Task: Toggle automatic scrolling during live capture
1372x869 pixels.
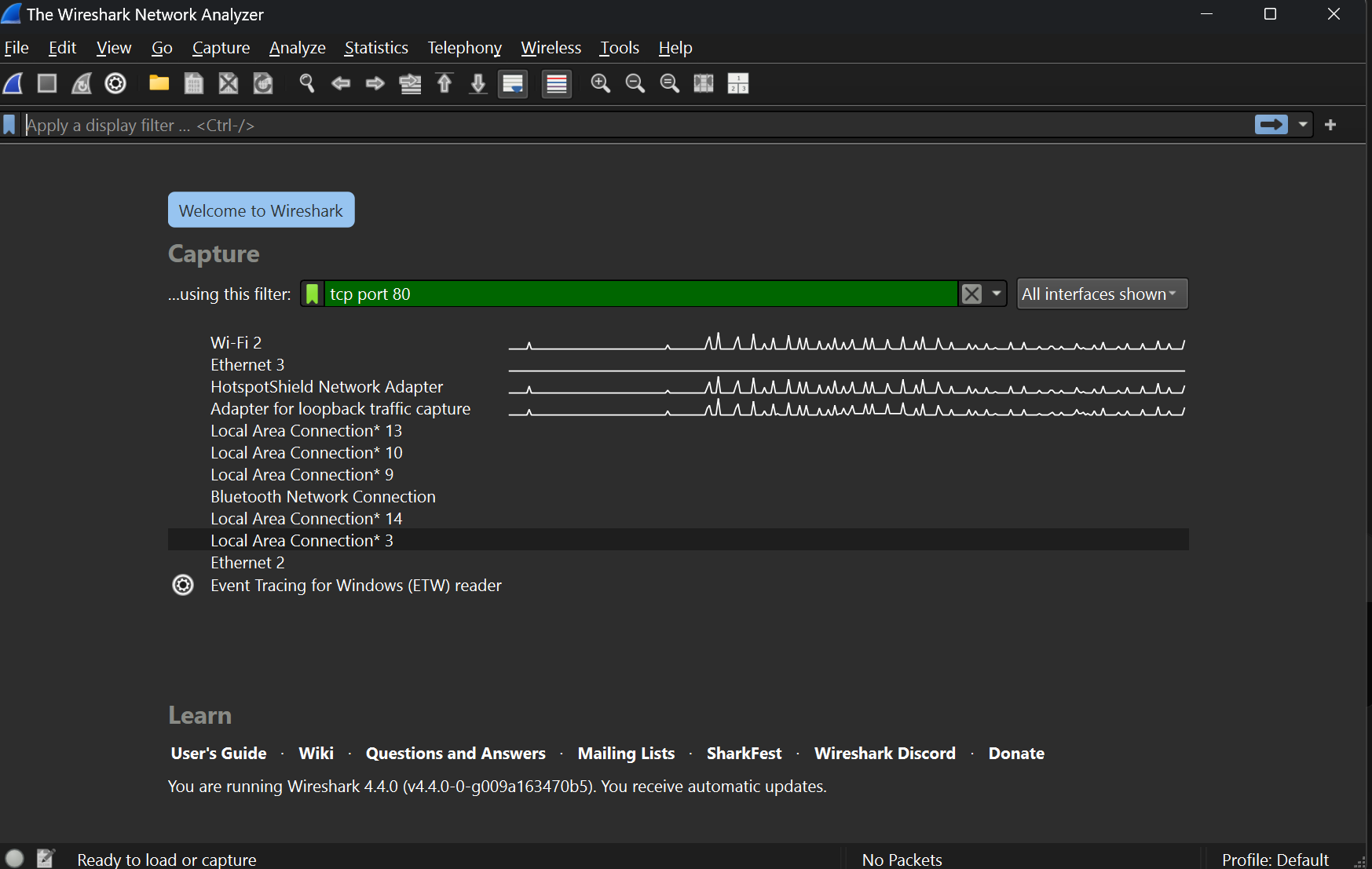Action: click(x=513, y=83)
